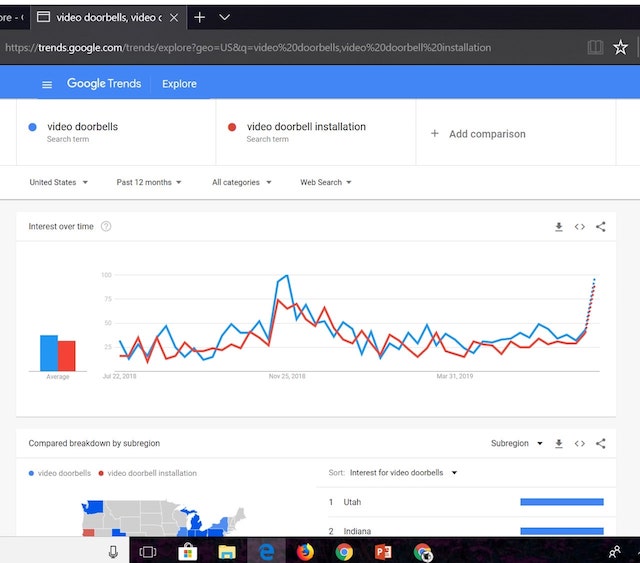Click blue Average bar for video doorbells

click(x=49, y=353)
